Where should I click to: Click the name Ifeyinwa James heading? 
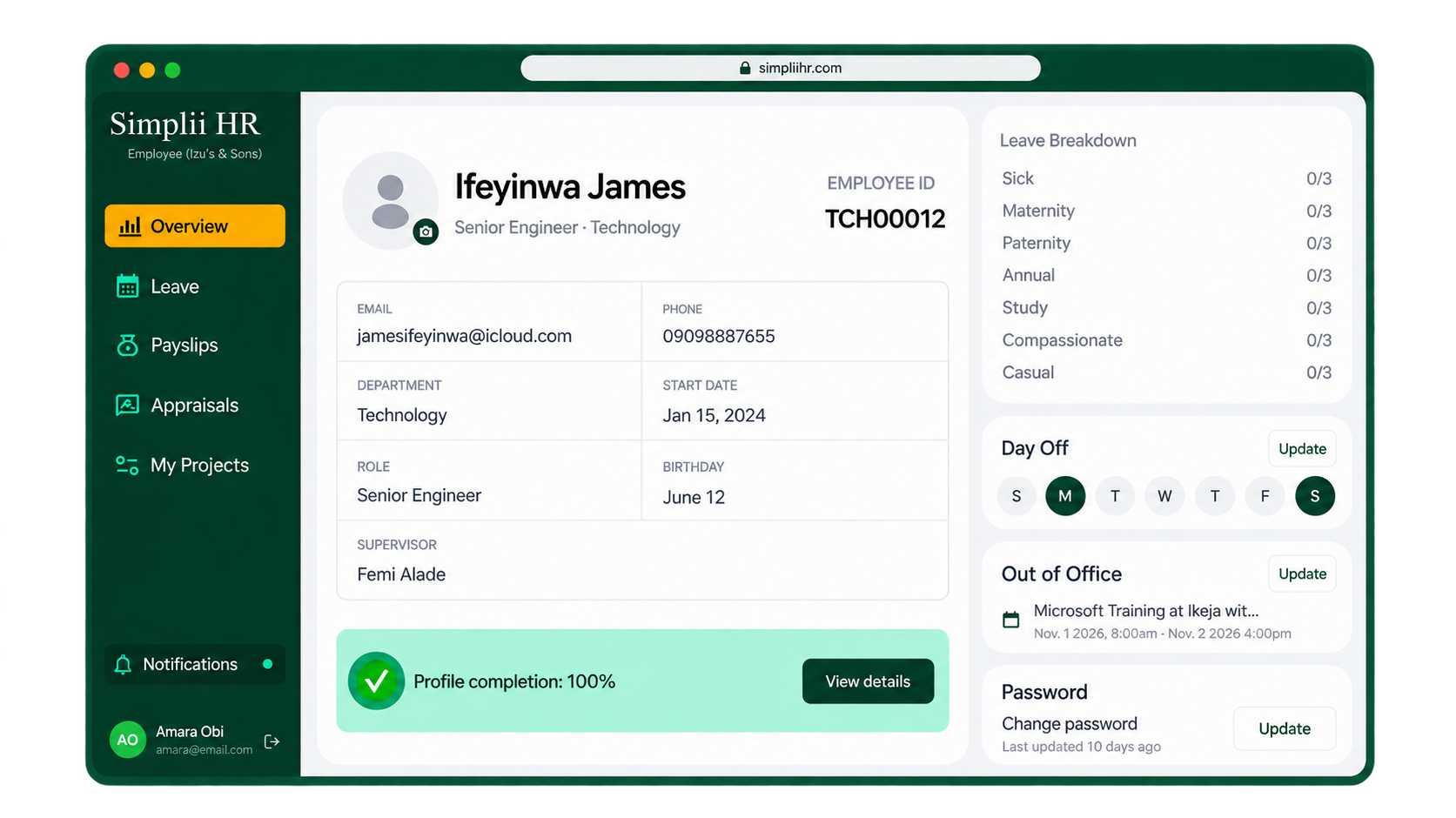[x=570, y=187]
